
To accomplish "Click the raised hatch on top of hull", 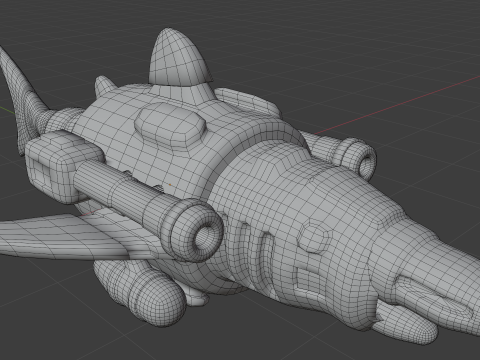I will click(170, 124).
